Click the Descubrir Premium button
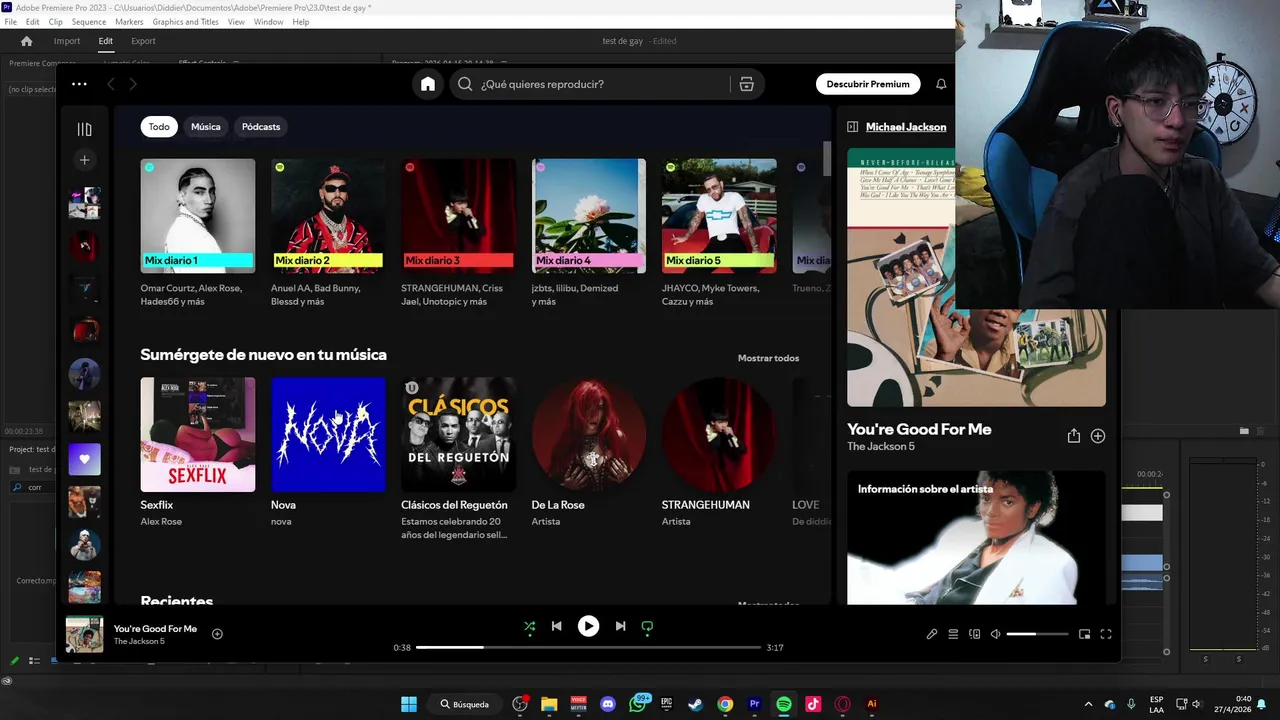1280x720 pixels. [868, 84]
